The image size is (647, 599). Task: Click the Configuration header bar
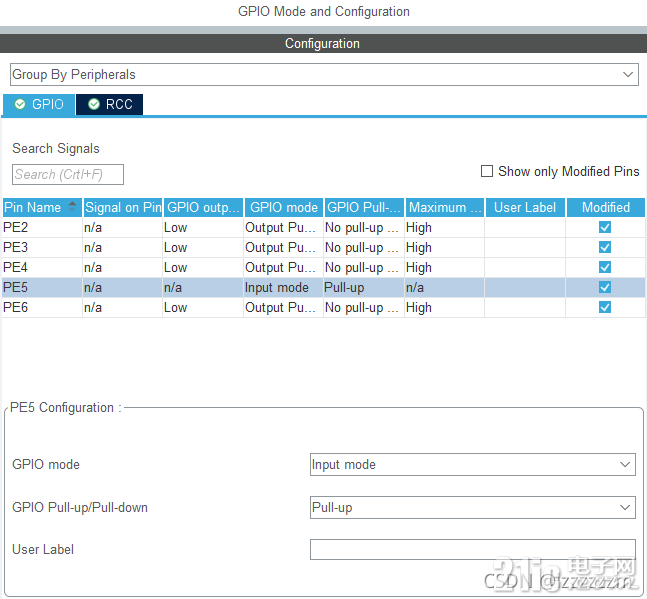[x=324, y=43]
